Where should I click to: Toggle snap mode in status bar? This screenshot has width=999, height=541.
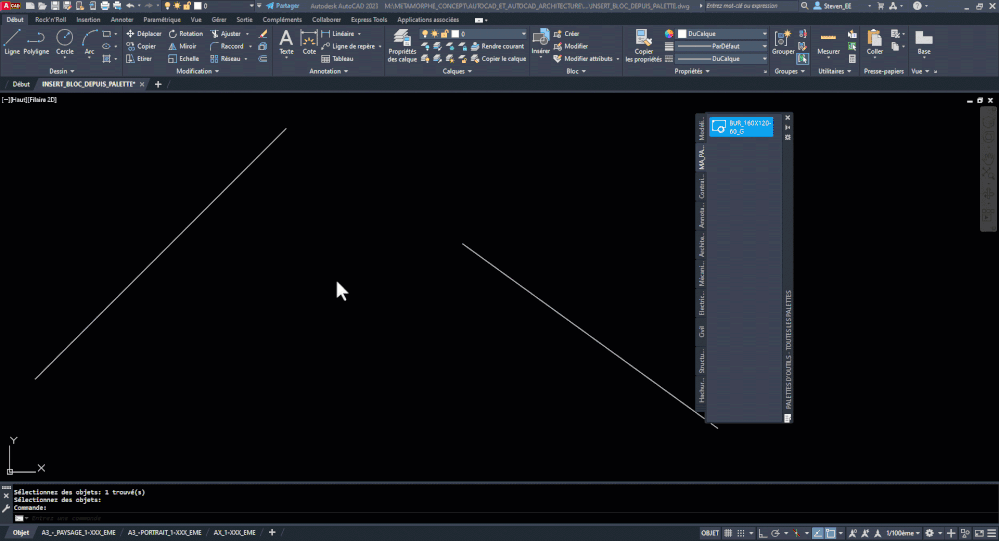point(741,533)
